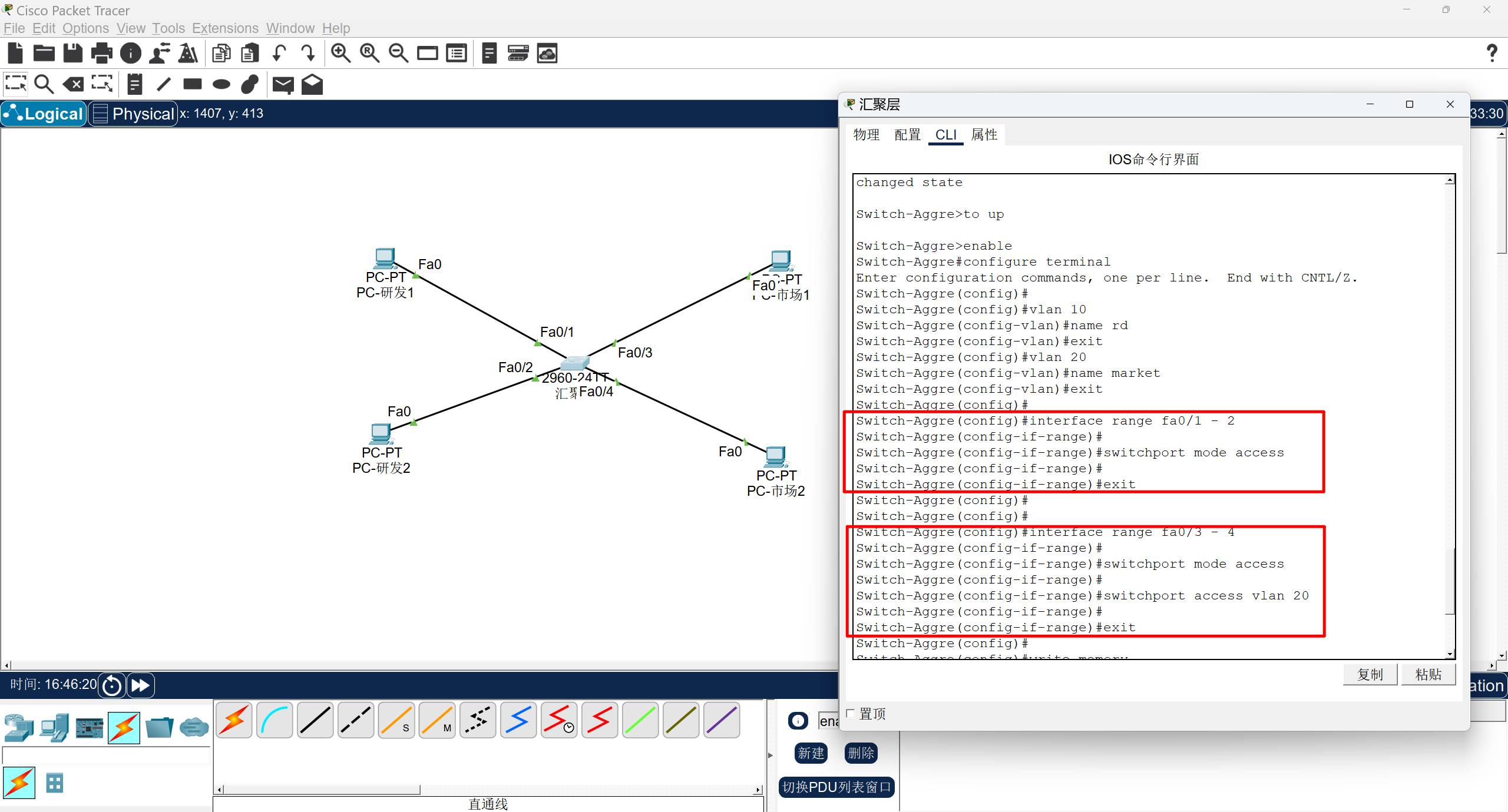This screenshot has width=1508, height=812.
Task: Open the File menu
Action: click(x=14, y=28)
